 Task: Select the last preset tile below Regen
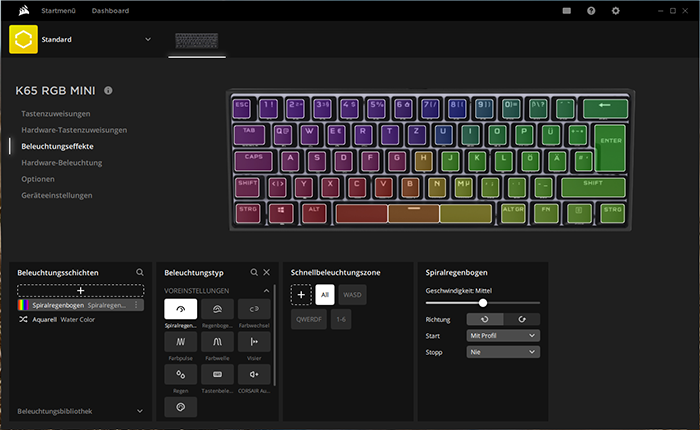tap(180, 407)
